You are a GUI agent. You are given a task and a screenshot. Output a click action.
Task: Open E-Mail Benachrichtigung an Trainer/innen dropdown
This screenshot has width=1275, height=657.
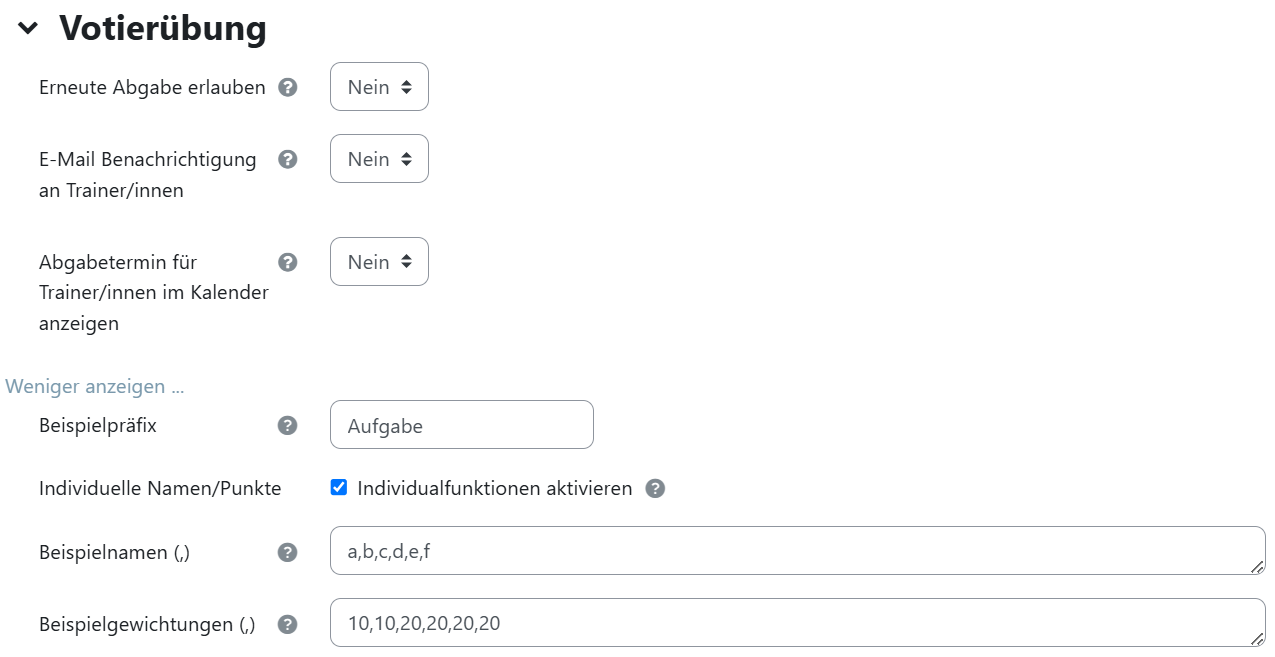(379, 159)
